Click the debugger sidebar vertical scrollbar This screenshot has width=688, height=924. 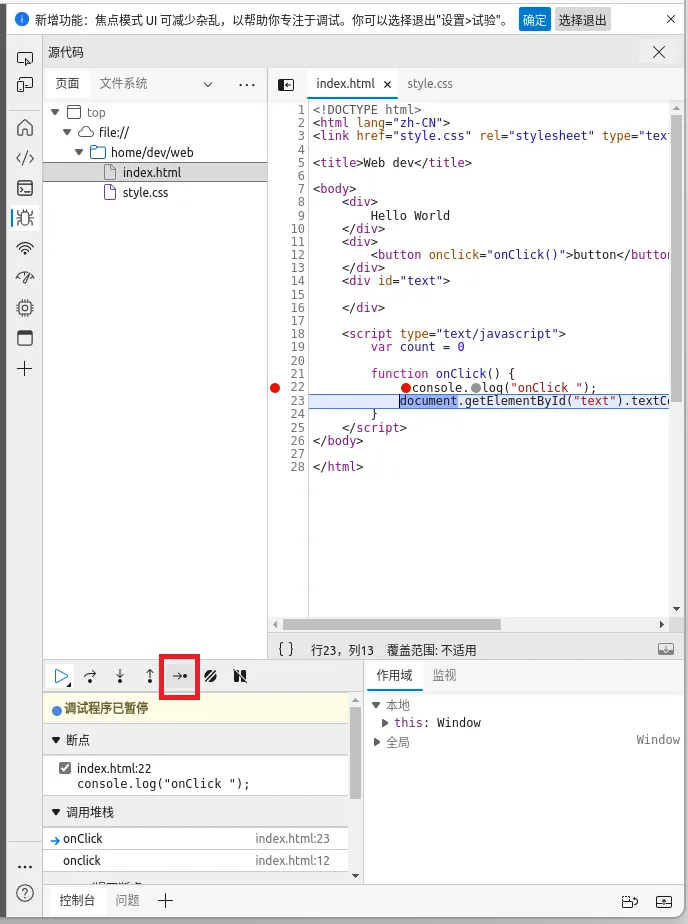(355, 753)
